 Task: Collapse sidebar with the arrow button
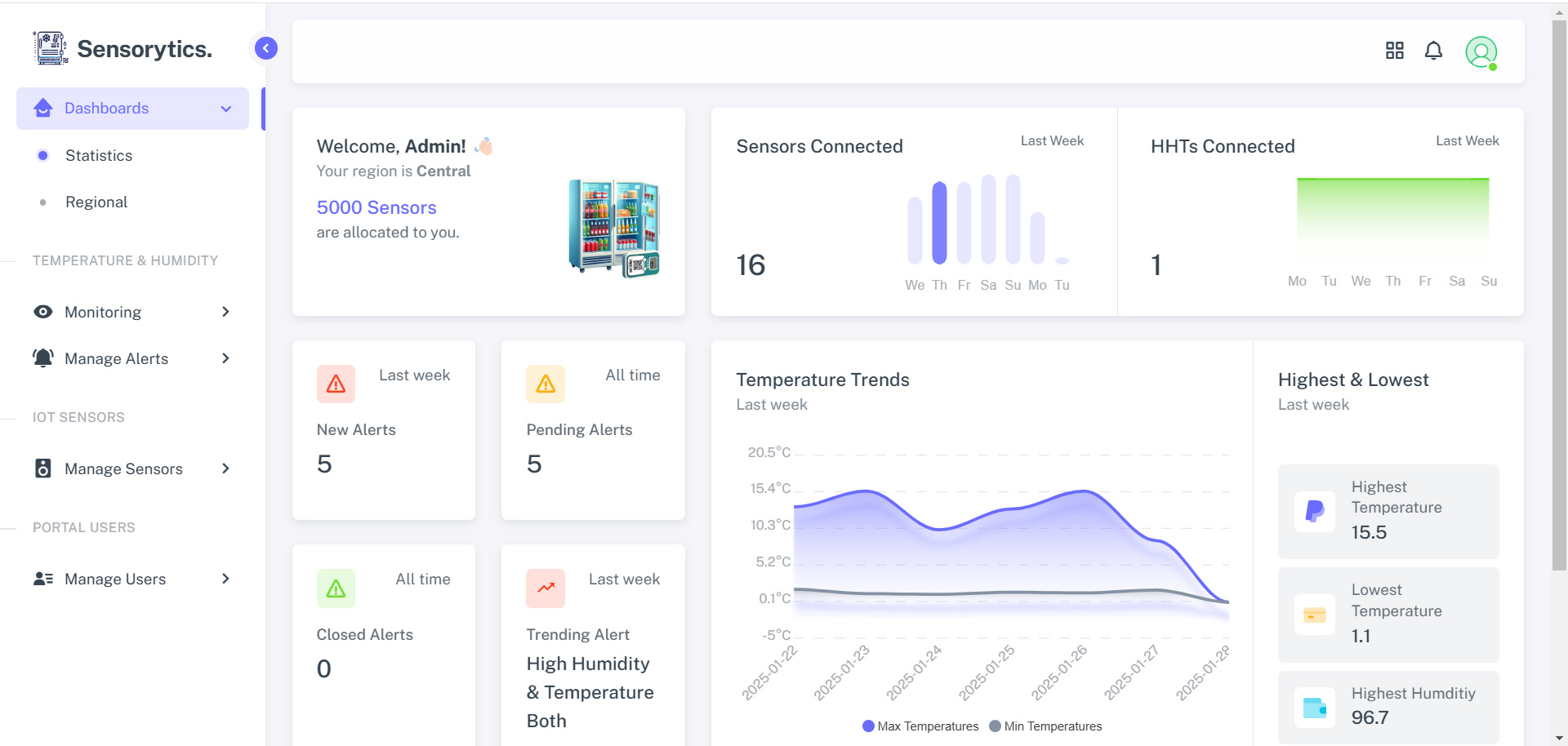click(x=265, y=48)
